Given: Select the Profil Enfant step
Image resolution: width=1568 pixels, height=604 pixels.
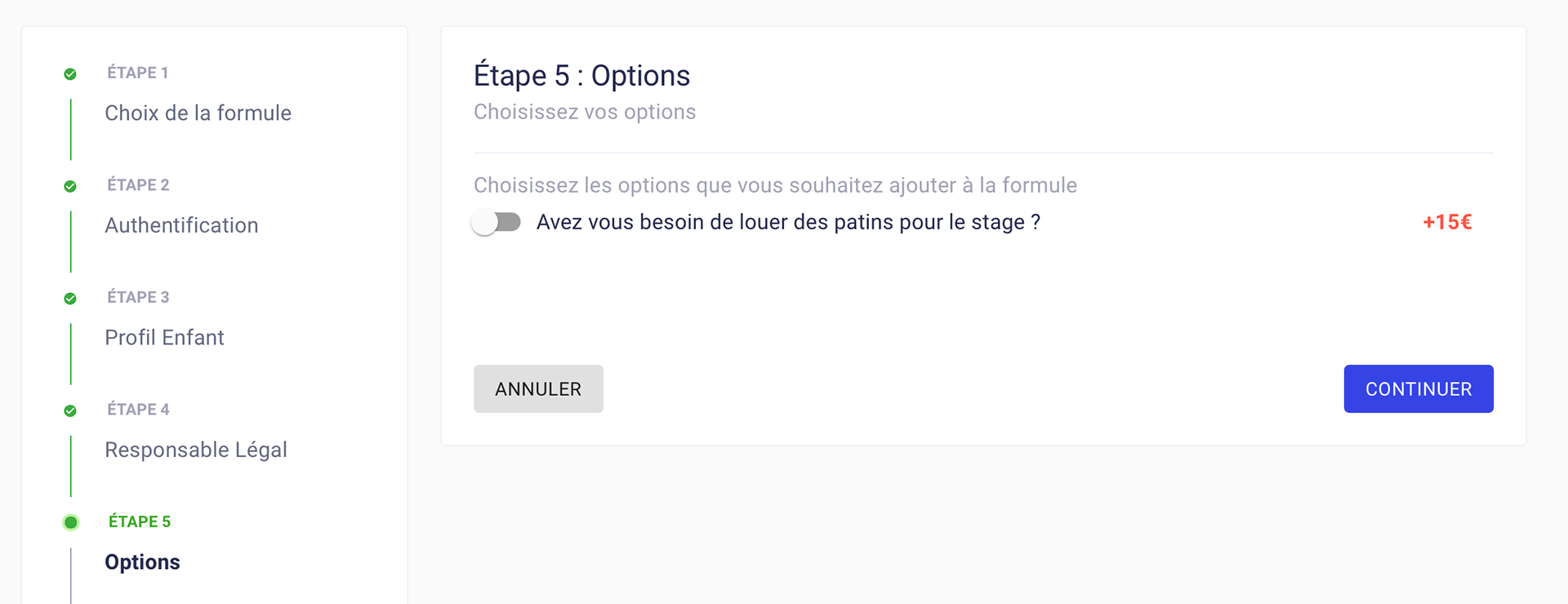Looking at the screenshot, I should 164,337.
